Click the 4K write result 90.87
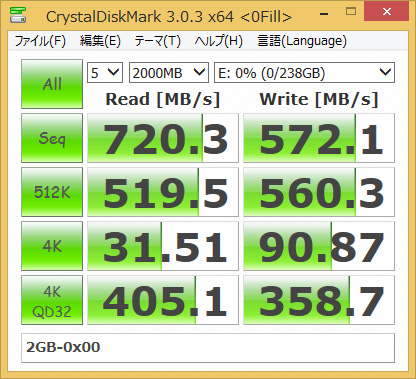Screen dimensions: 416x379 [x=319, y=246]
